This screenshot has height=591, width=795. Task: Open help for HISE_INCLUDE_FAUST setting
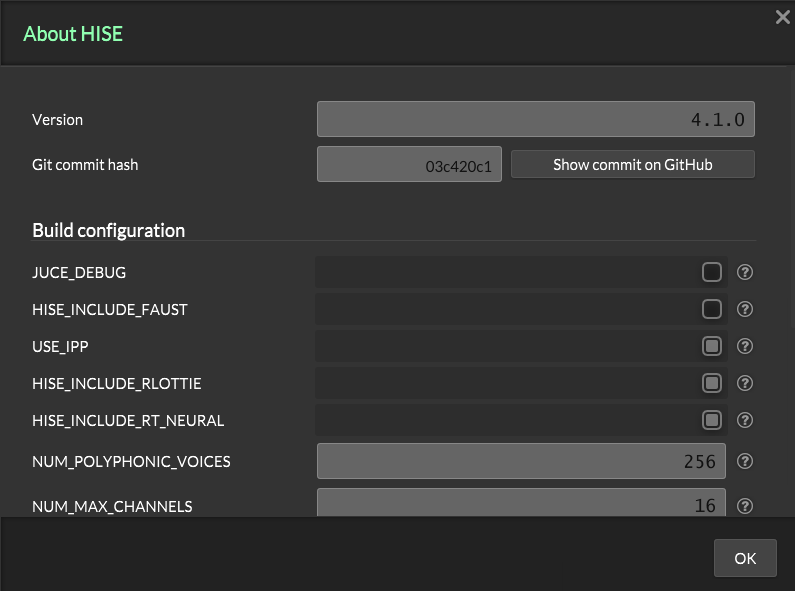tap(744, 309)
